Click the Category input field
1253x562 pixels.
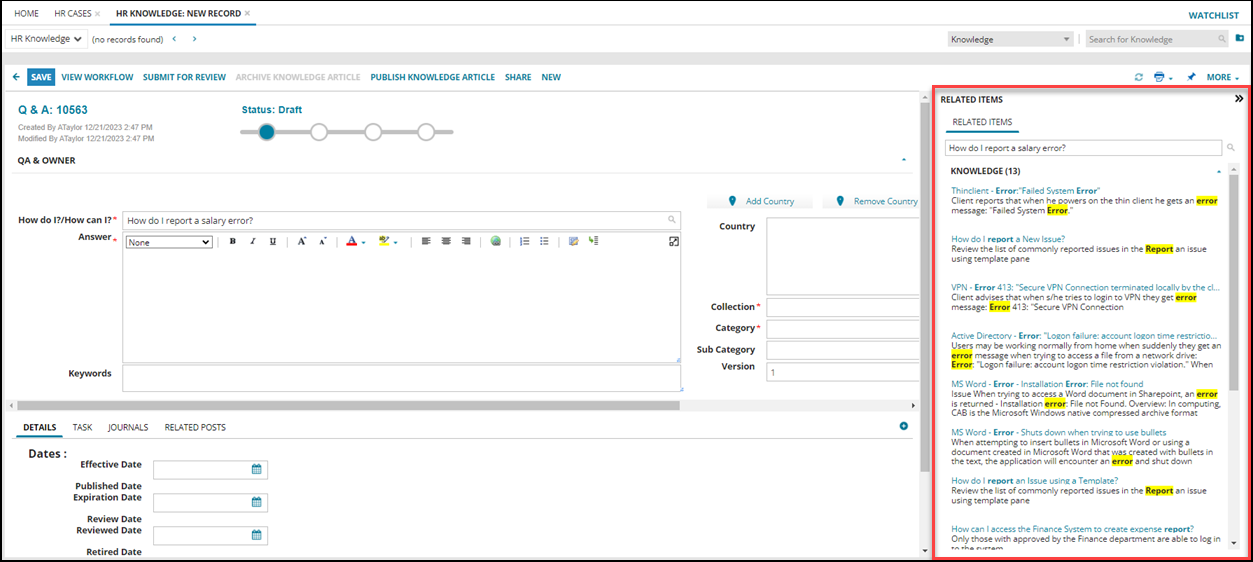(x=842, y=329)
